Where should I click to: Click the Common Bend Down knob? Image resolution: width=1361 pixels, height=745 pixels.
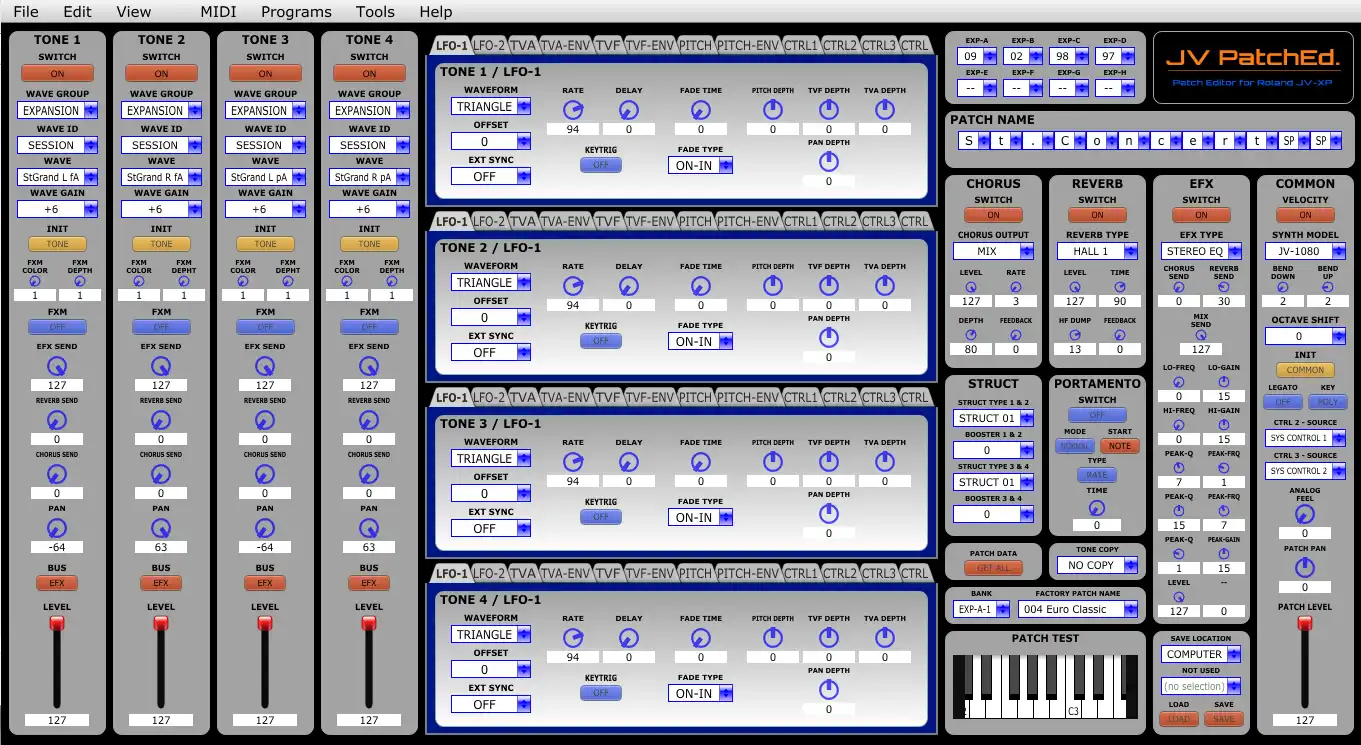click(1283, 287)
